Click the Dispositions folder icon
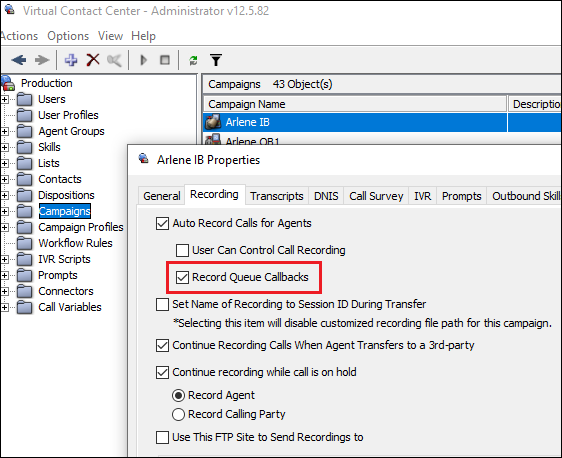The height and width of the screenshot is (458, 562). tap(24, 195)
